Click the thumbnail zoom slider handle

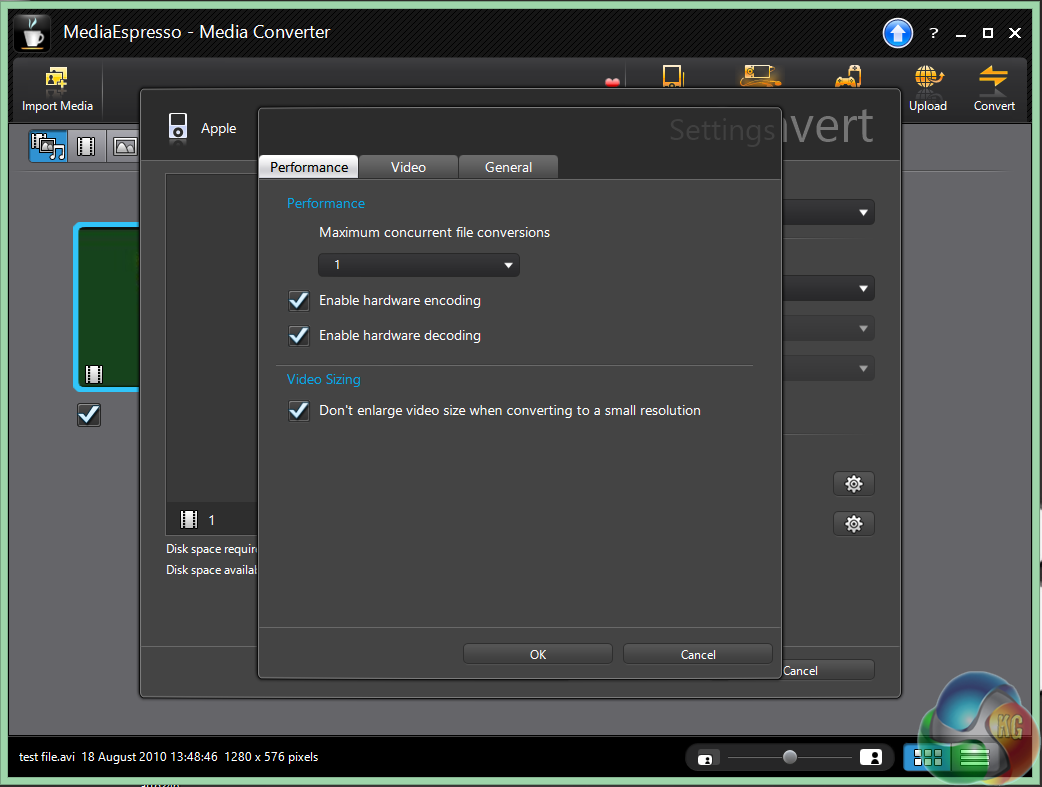coord(790,757)
